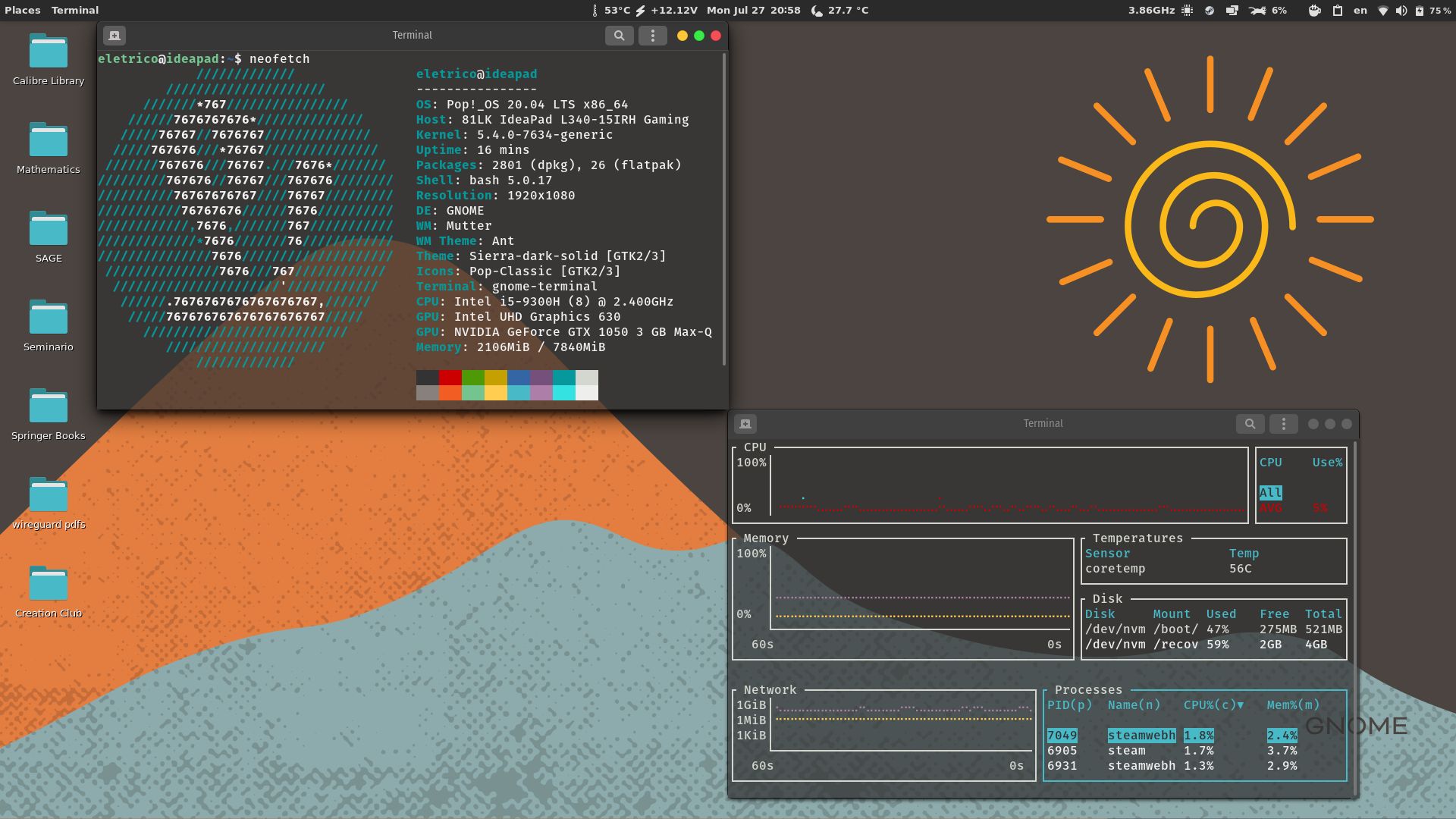1456x819 pixels.
Task: Open the SAGE desktop folder
Action: pos(49,237)
